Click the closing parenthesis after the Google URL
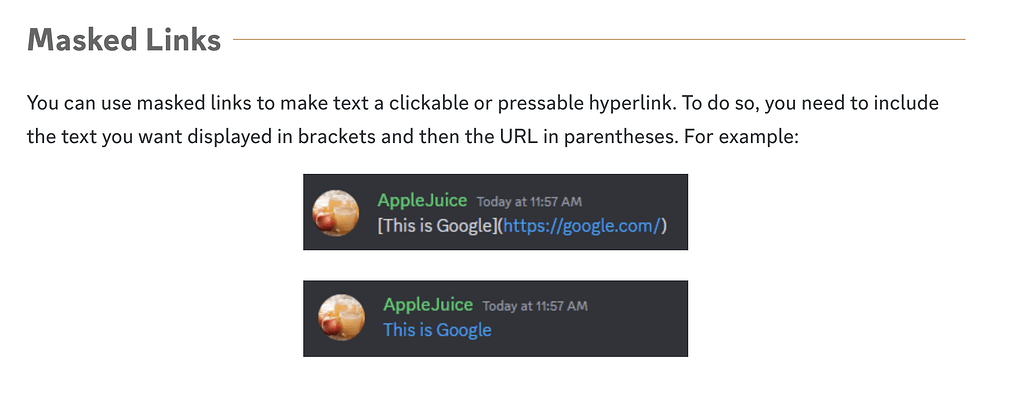Screen dimensions: 1024x394 click(x=664, y=226)
